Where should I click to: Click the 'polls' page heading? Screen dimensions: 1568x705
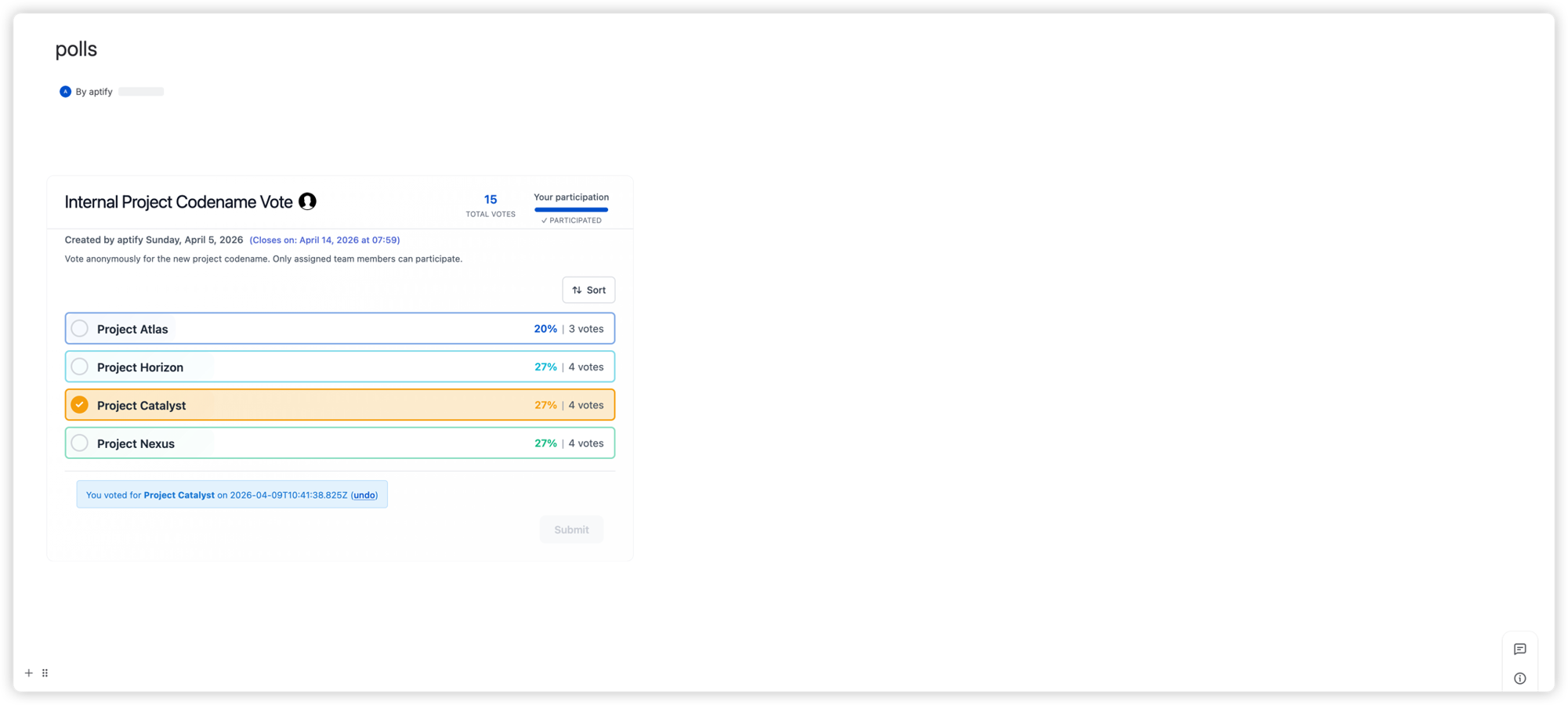pos(75,49)
